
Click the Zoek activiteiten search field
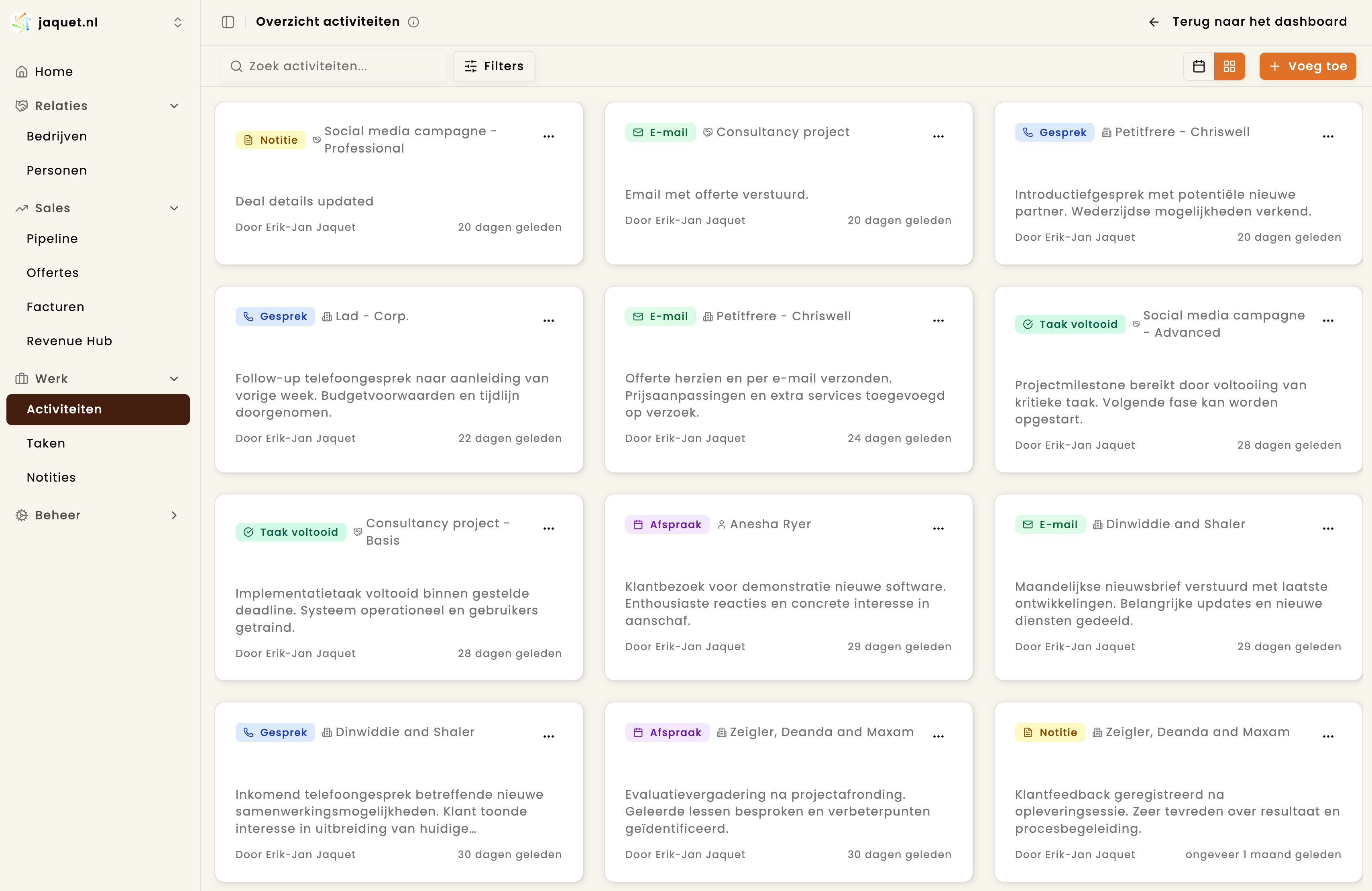pyautogui.click(x=333, y=66)
